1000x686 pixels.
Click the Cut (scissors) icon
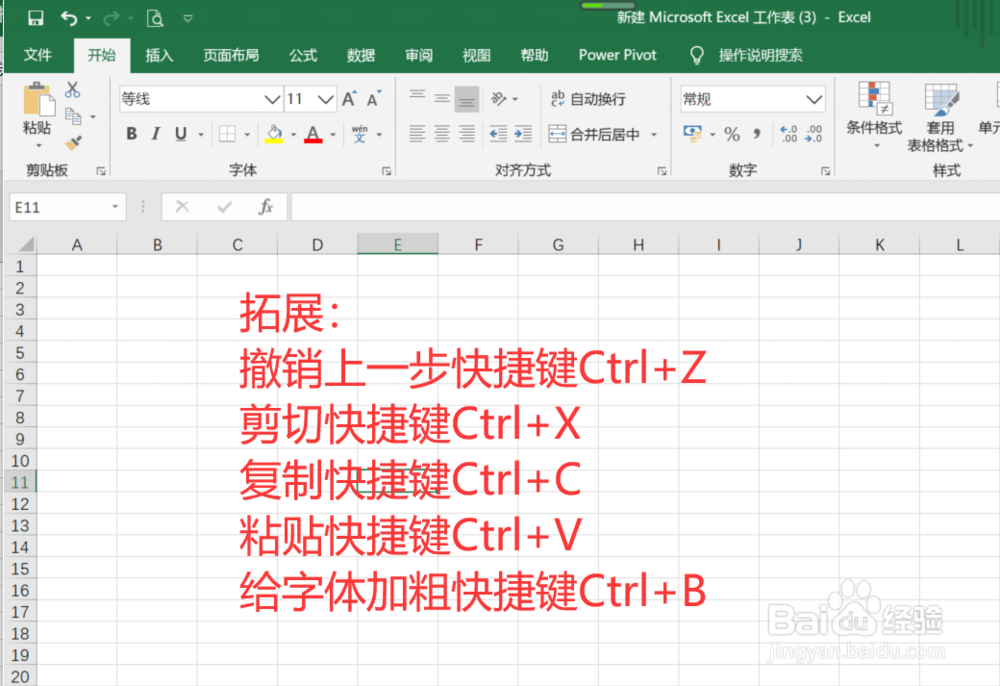click(72, 89)
